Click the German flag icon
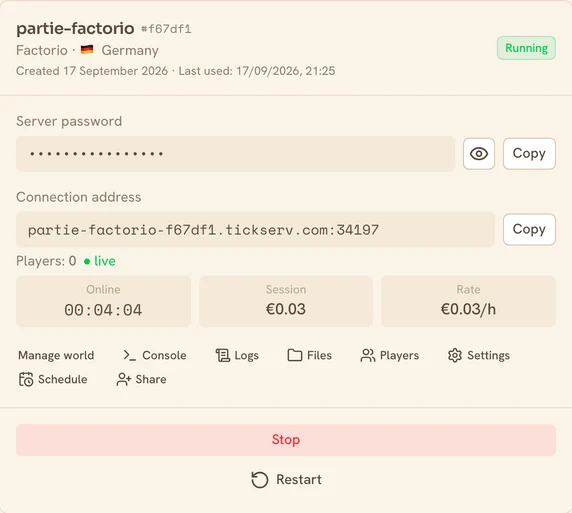This screenshot has height=513, width=572. point(87,49)
